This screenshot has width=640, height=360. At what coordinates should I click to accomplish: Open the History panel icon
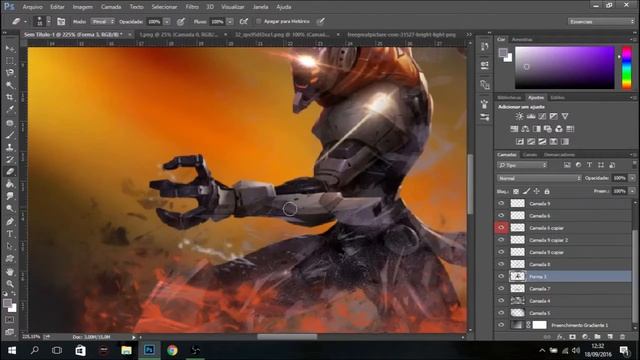pos(484,47)
